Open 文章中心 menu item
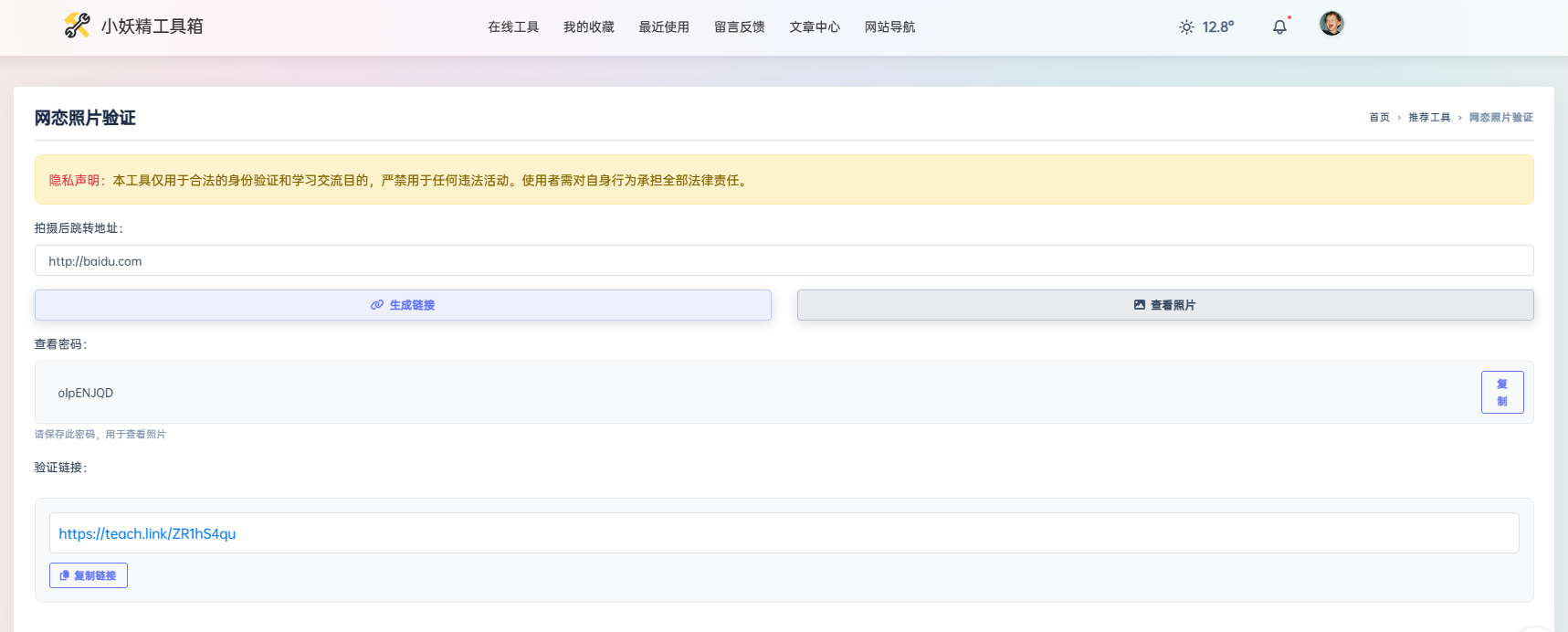Screen dimensions: 1568x632 coord(815,27)
